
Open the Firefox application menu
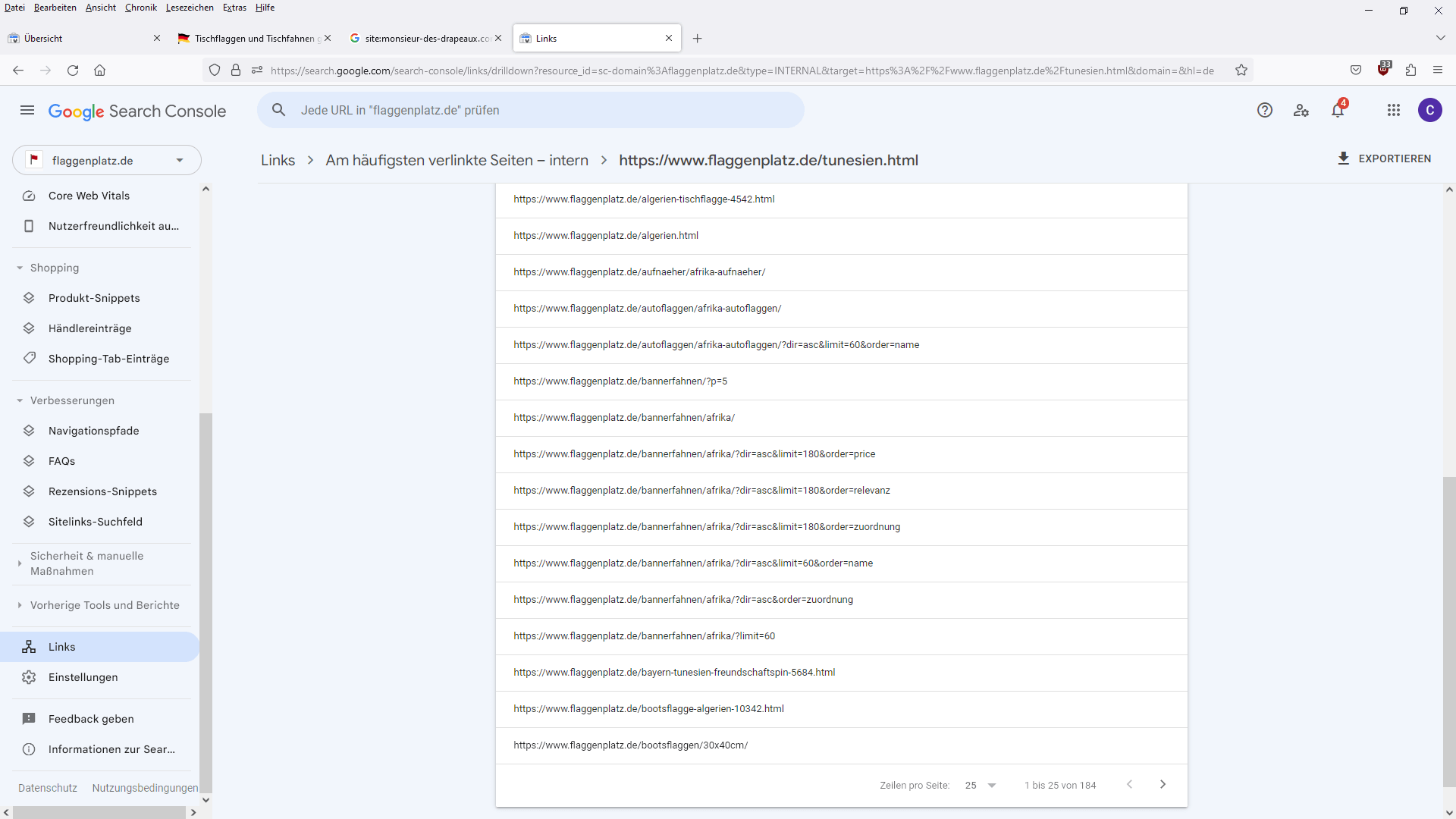point(1438,71)
